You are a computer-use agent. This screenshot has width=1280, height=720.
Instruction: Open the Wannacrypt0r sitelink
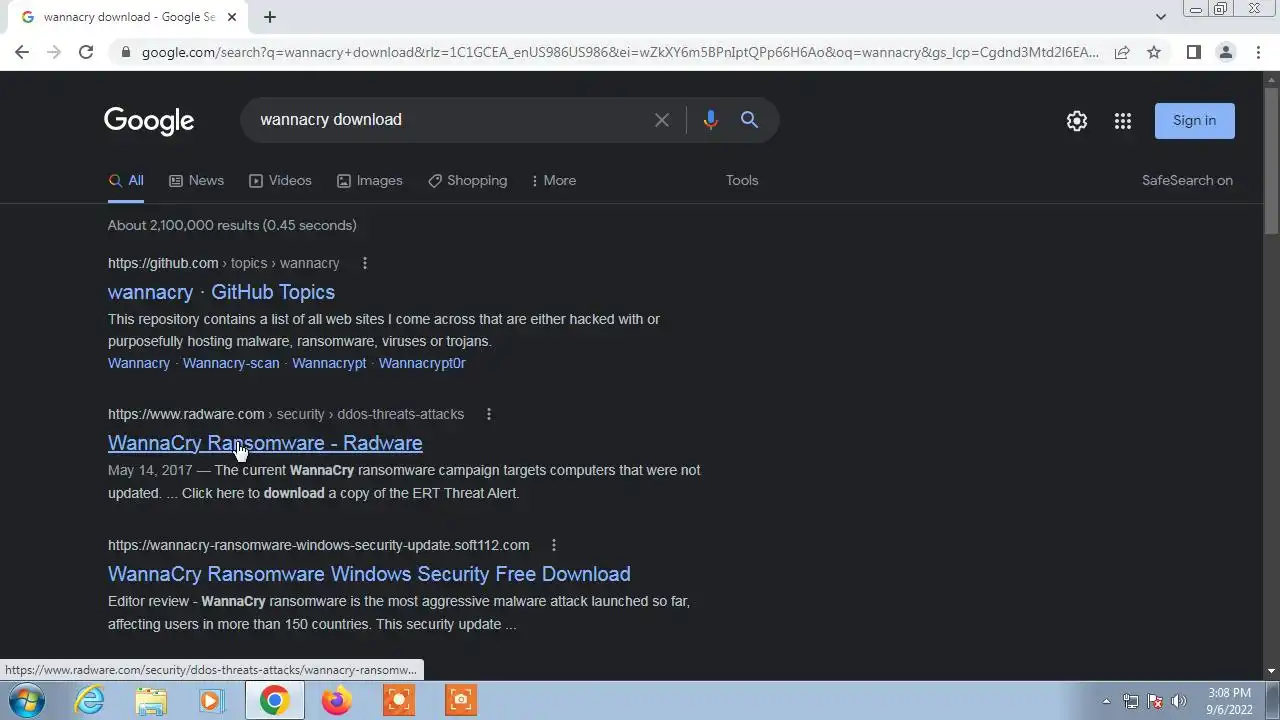pos(422,363)
